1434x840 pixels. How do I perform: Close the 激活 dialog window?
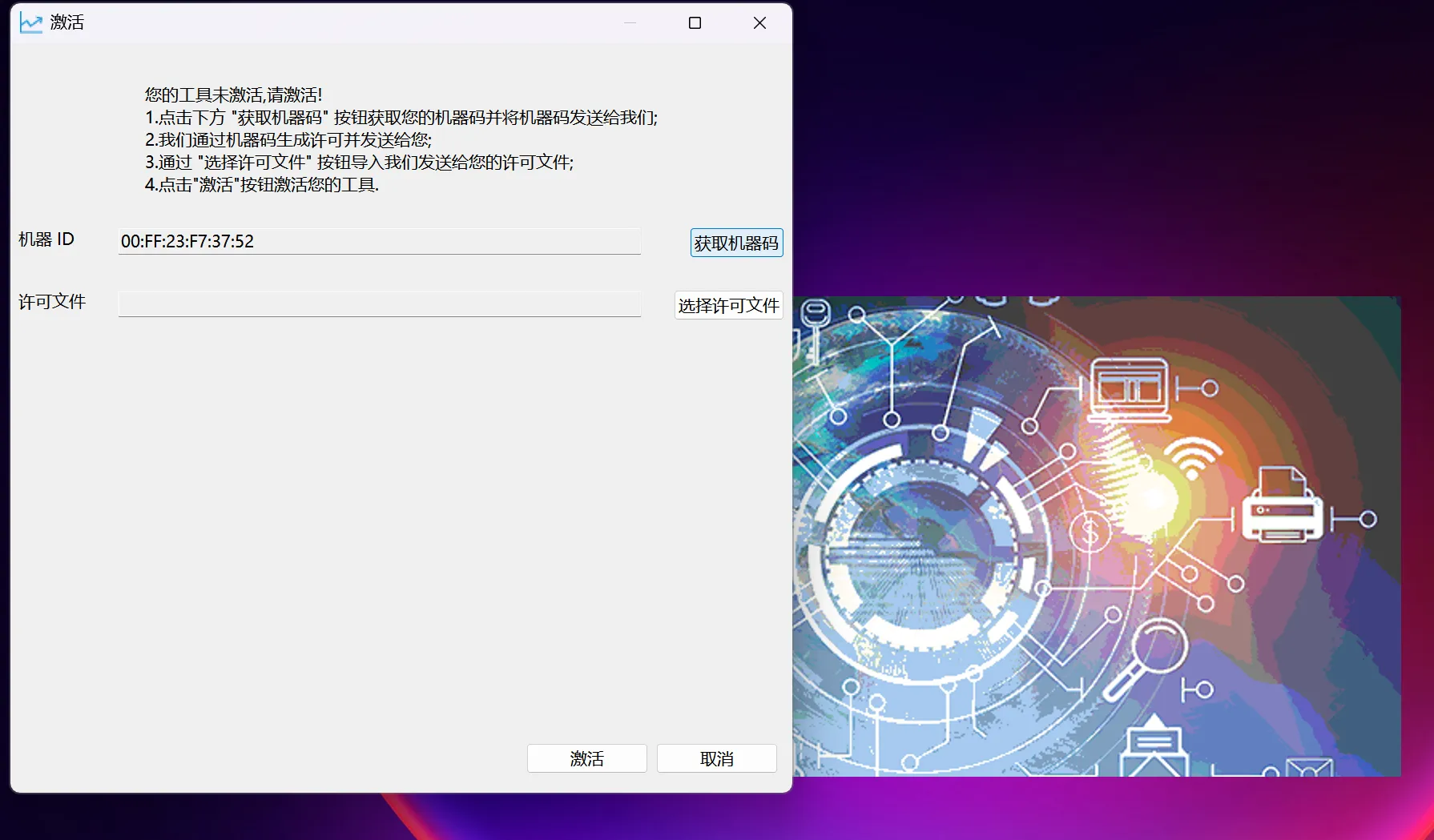(759, 23)
